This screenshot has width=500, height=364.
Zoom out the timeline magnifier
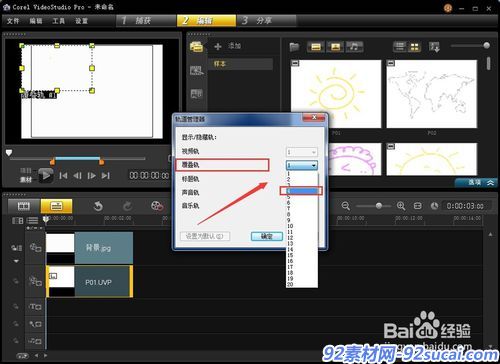point(346,206)
